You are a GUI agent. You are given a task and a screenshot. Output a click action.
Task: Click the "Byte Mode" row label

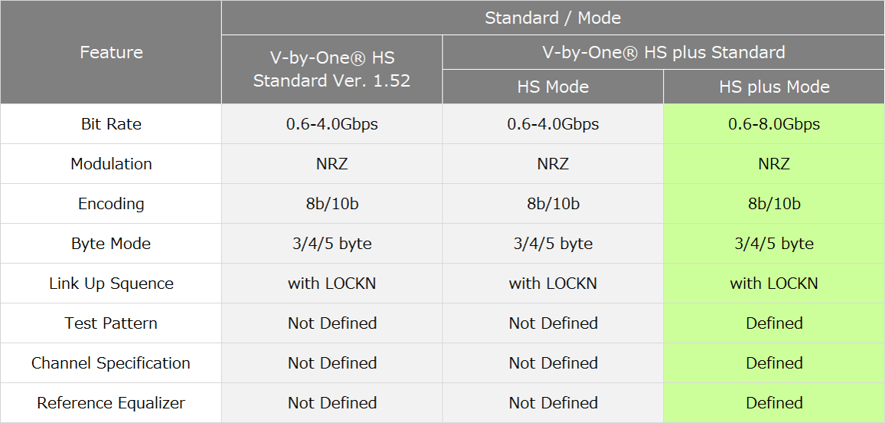(111, 244)
